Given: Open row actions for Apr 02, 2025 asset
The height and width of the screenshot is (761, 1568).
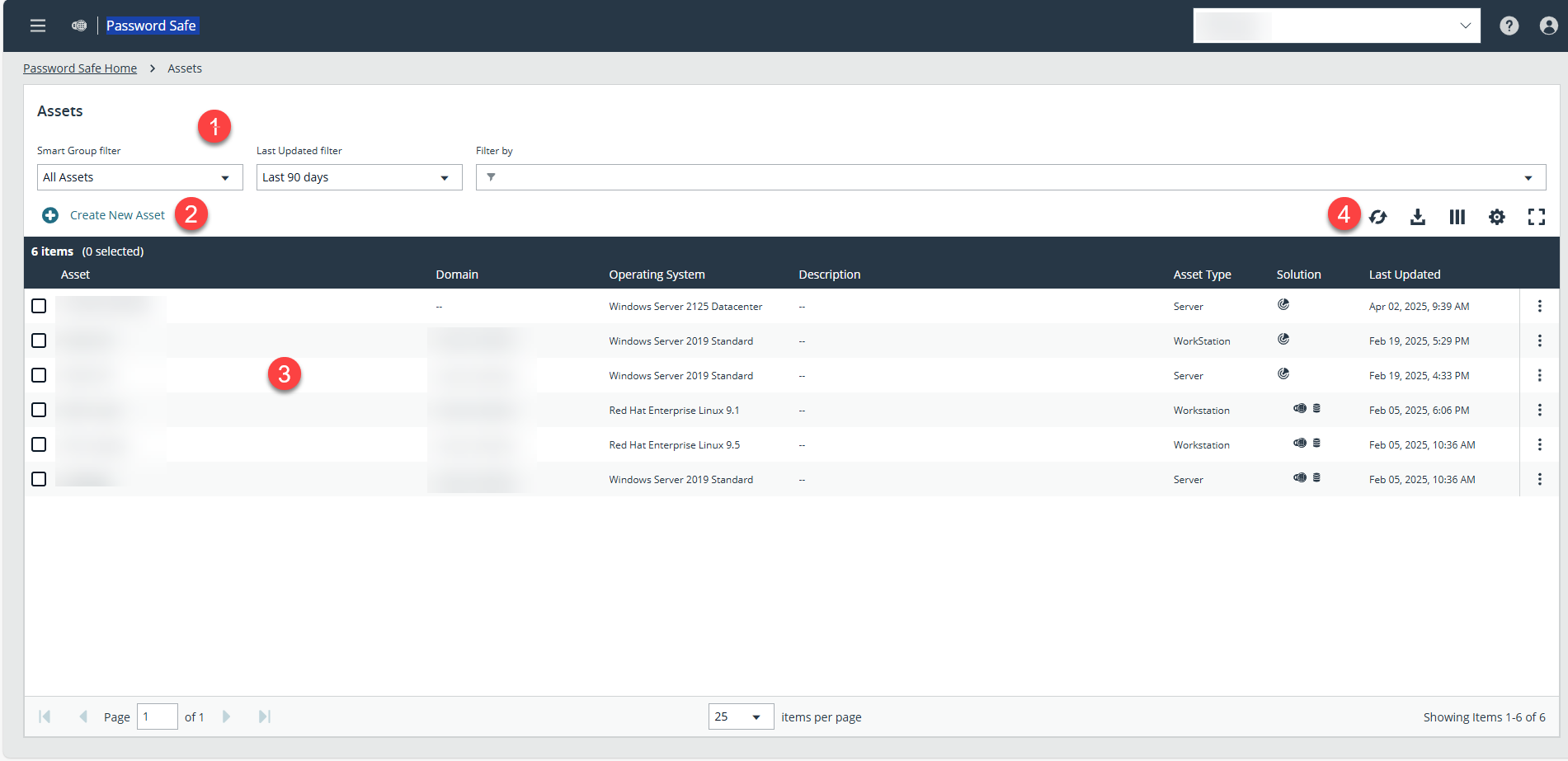Looking at the screenshot, I should (1540, 306).
